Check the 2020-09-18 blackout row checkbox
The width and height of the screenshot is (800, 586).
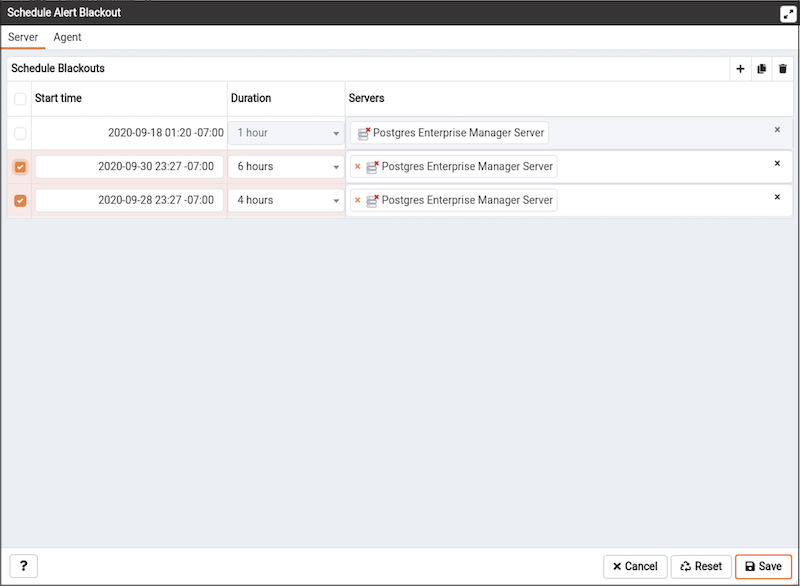pyautogui.click(x=20, y=133)
